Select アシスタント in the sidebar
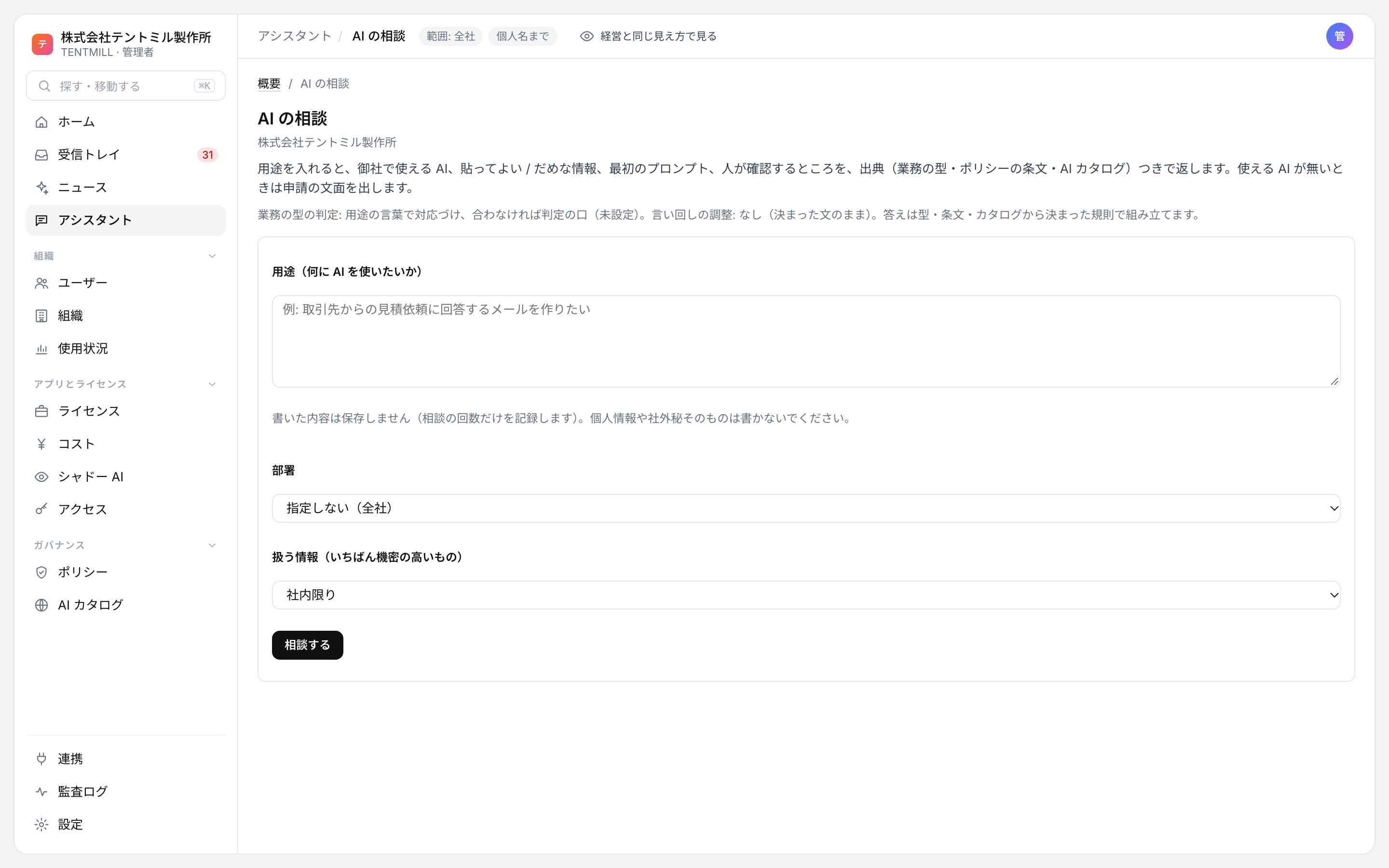1389x868 pixels. (x=126, y=220)
